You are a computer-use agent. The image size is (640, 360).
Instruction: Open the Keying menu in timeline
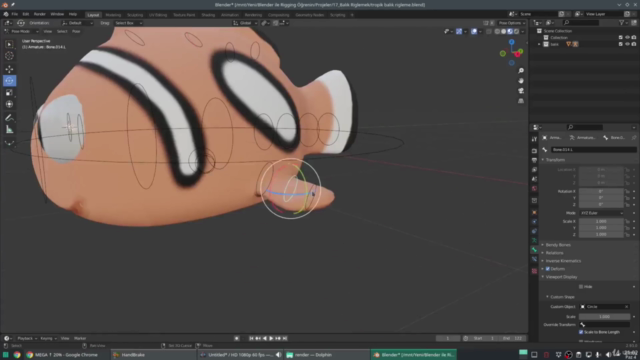(x=48, y=338)
